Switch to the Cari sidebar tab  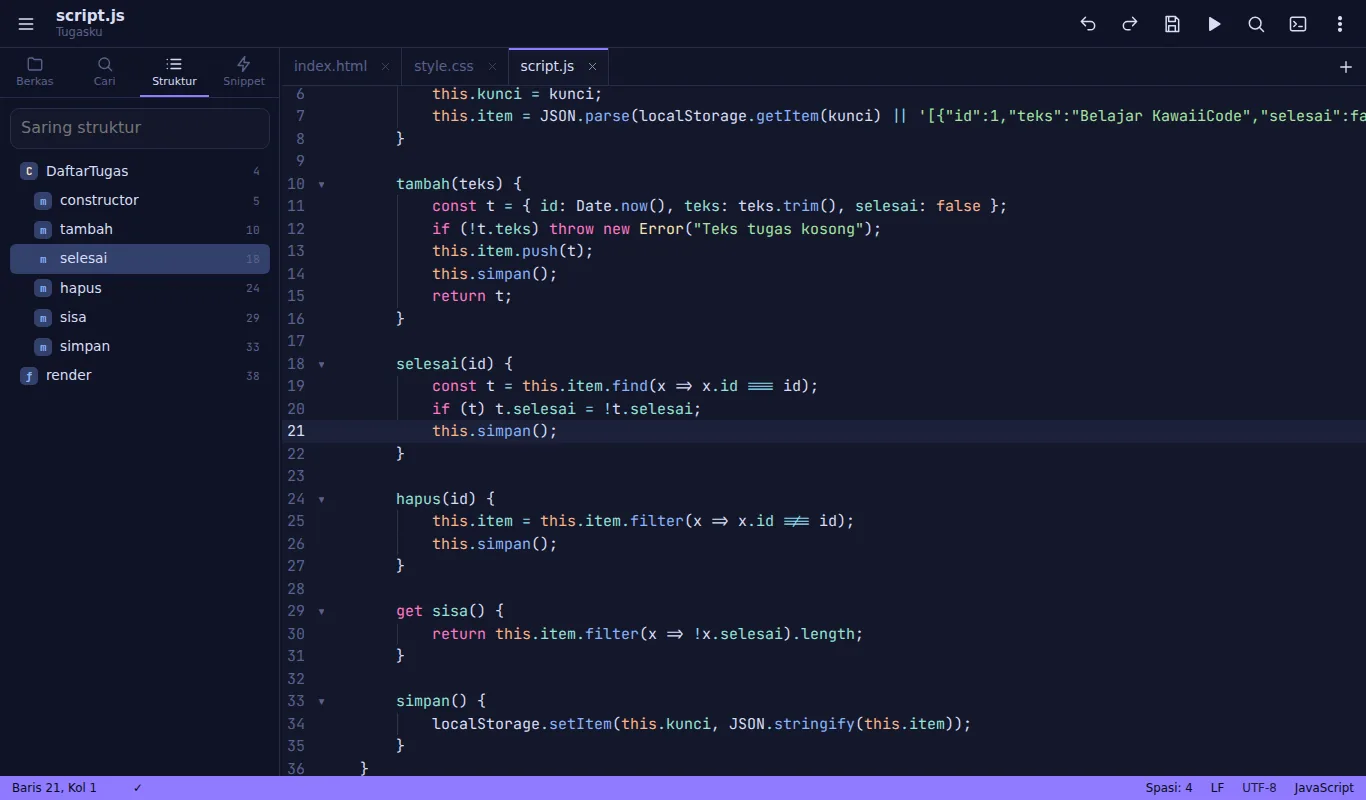pyautogui.click(x=105, y=72)
